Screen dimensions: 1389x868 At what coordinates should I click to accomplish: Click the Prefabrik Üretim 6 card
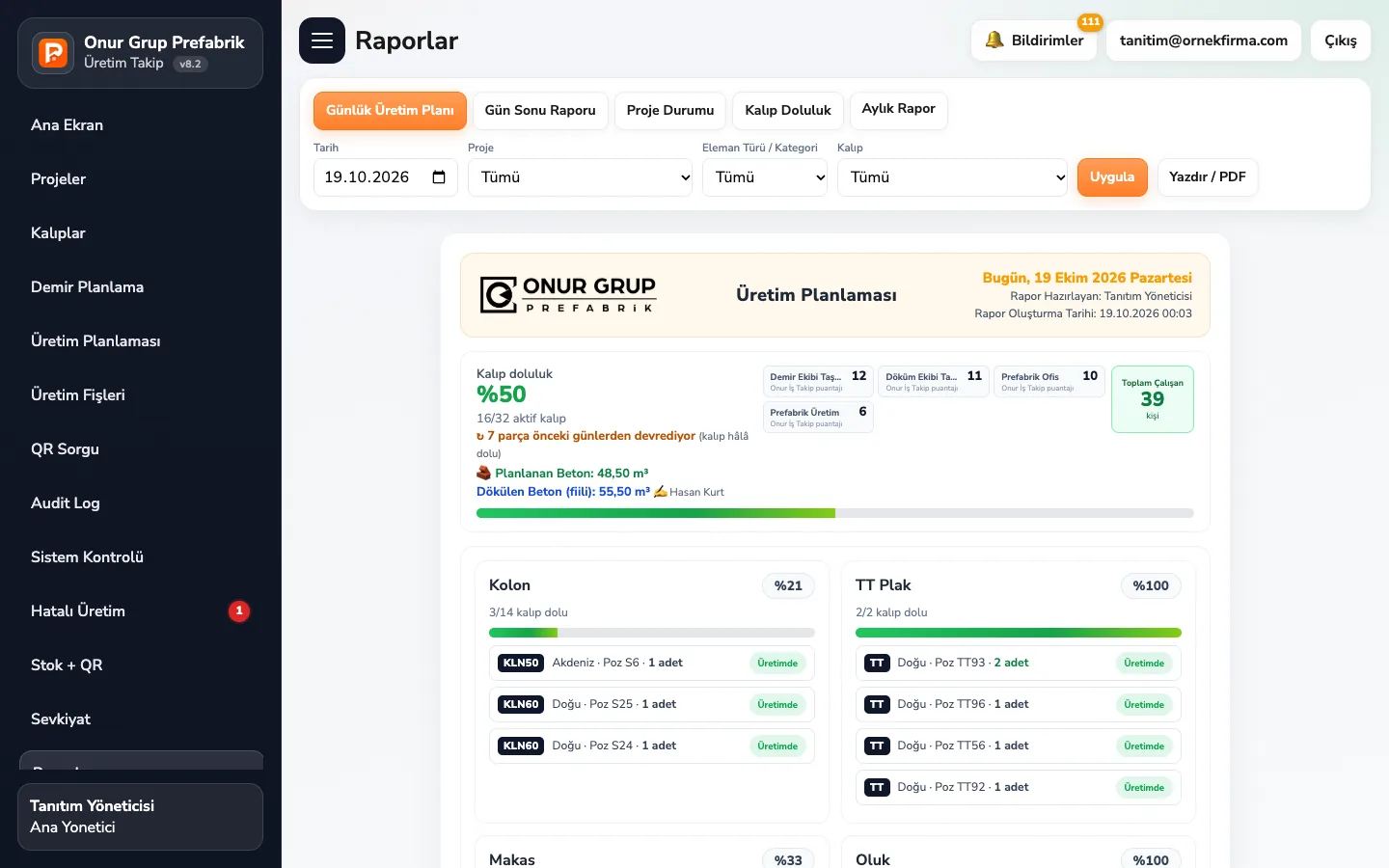tap(818, 418)
